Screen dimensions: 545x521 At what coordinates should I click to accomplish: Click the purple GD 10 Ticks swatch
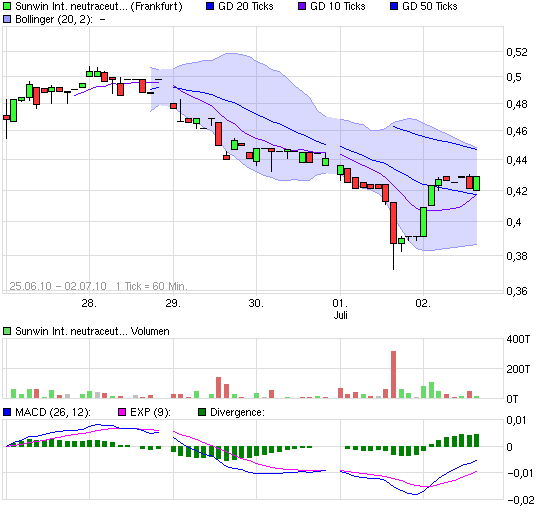click(x=302, y=6)
